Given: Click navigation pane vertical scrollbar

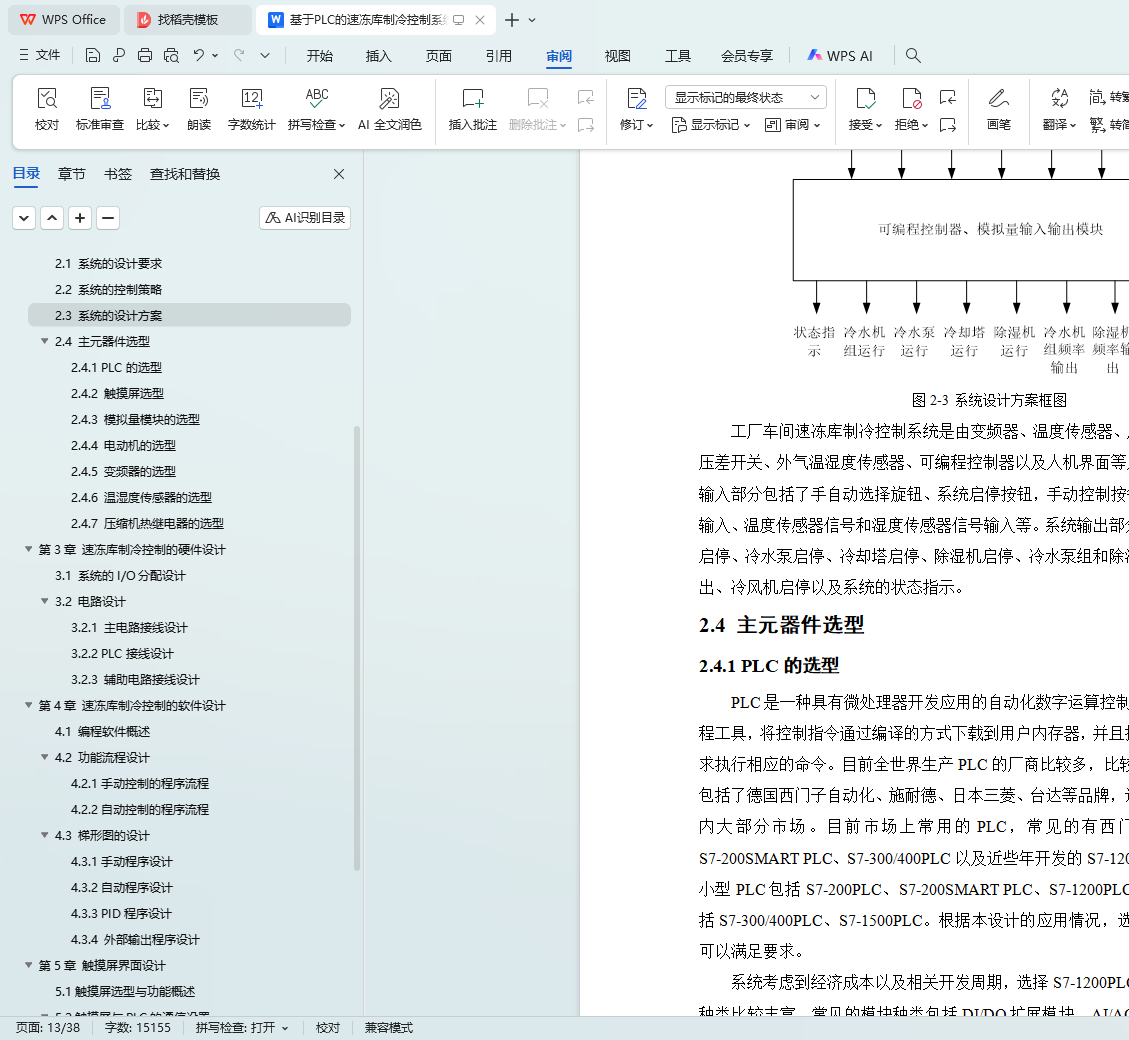Looking at the screenshot, I should point(357,648).
